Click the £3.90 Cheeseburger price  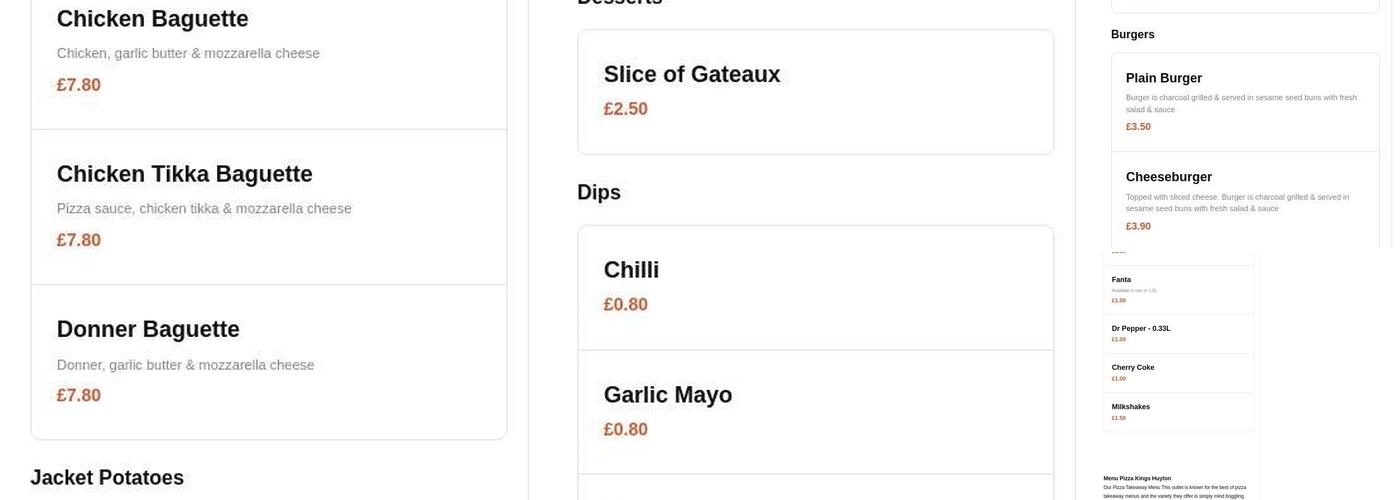1138,226
